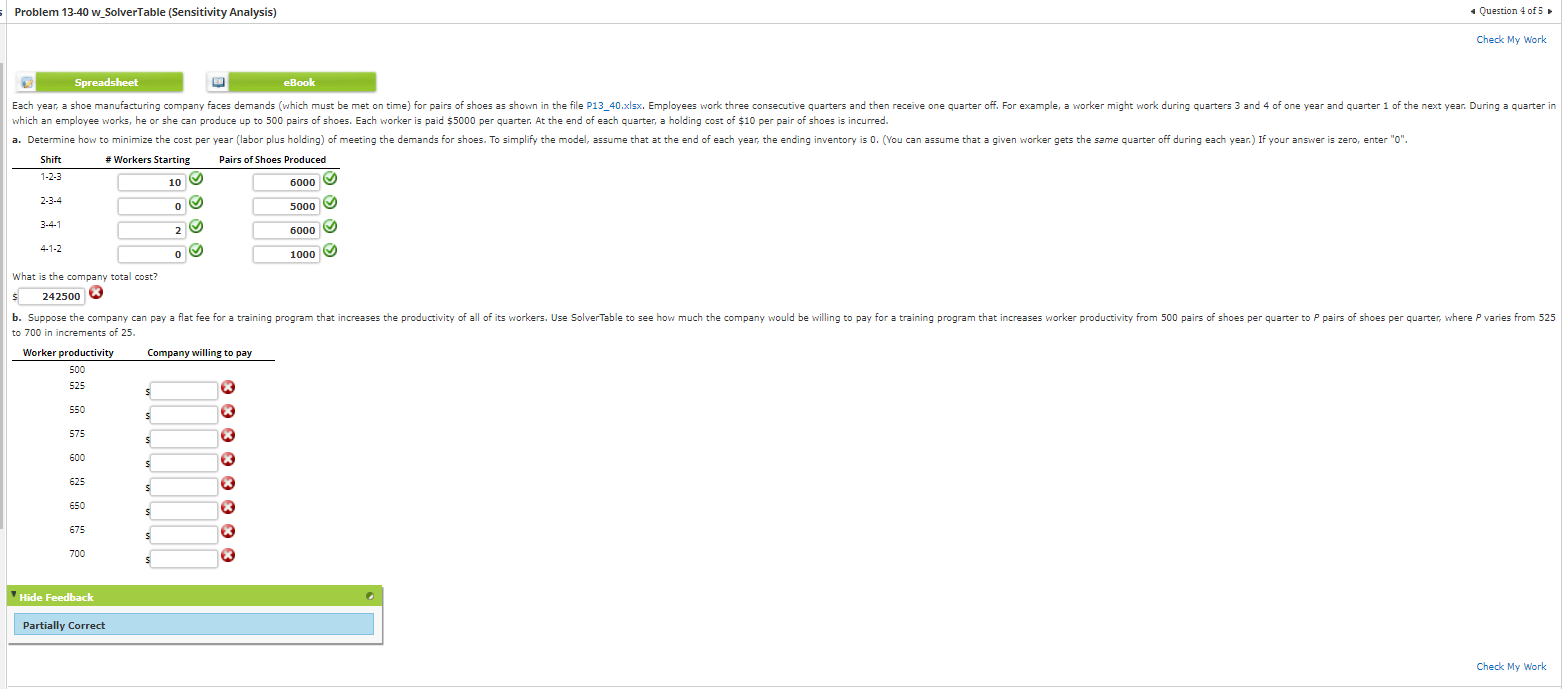
Task: Open the P13_40.xlsx file link
Action: coord(613,105)
